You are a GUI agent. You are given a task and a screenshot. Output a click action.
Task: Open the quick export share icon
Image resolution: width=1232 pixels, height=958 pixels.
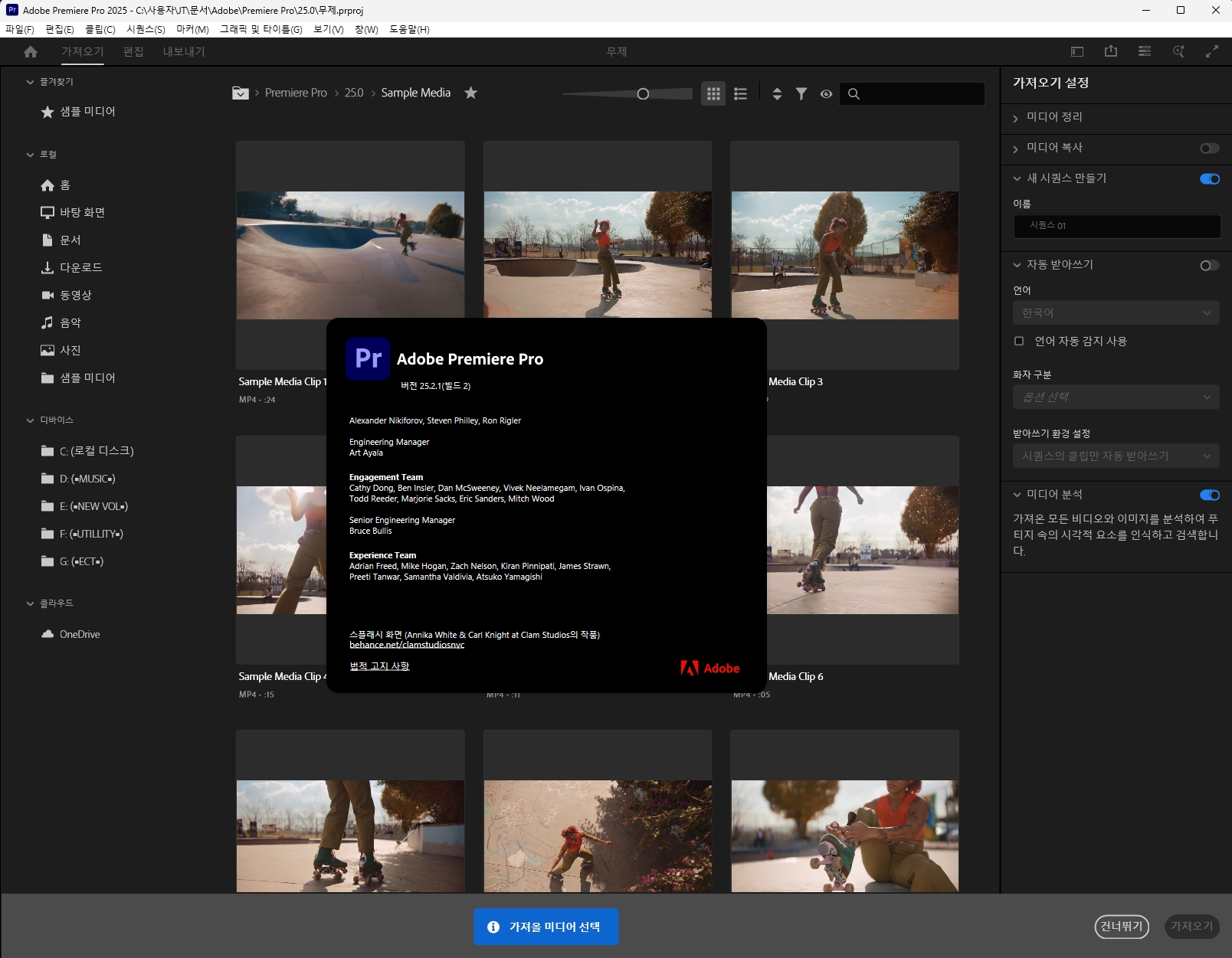[1111, 51]
